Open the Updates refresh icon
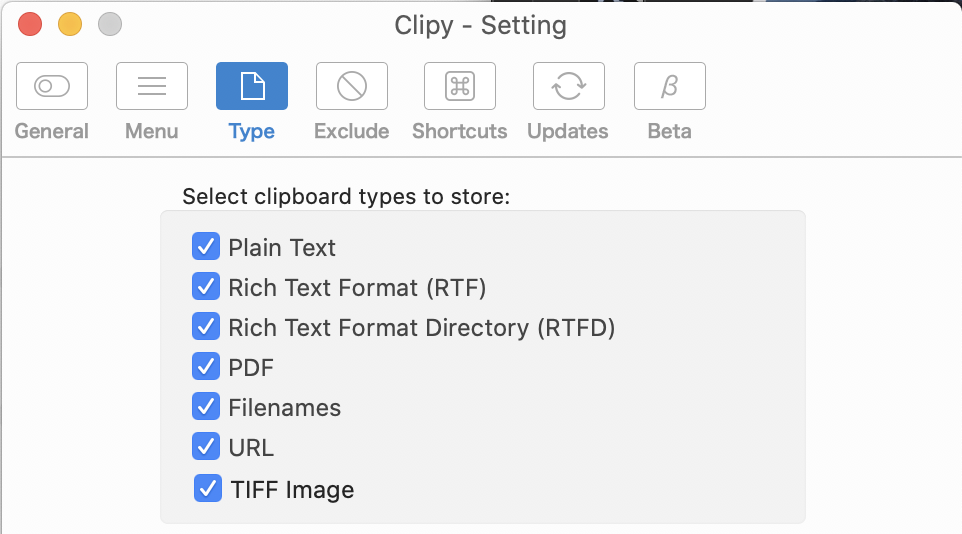The image size is (962, 534). click(x=568, y=86)
